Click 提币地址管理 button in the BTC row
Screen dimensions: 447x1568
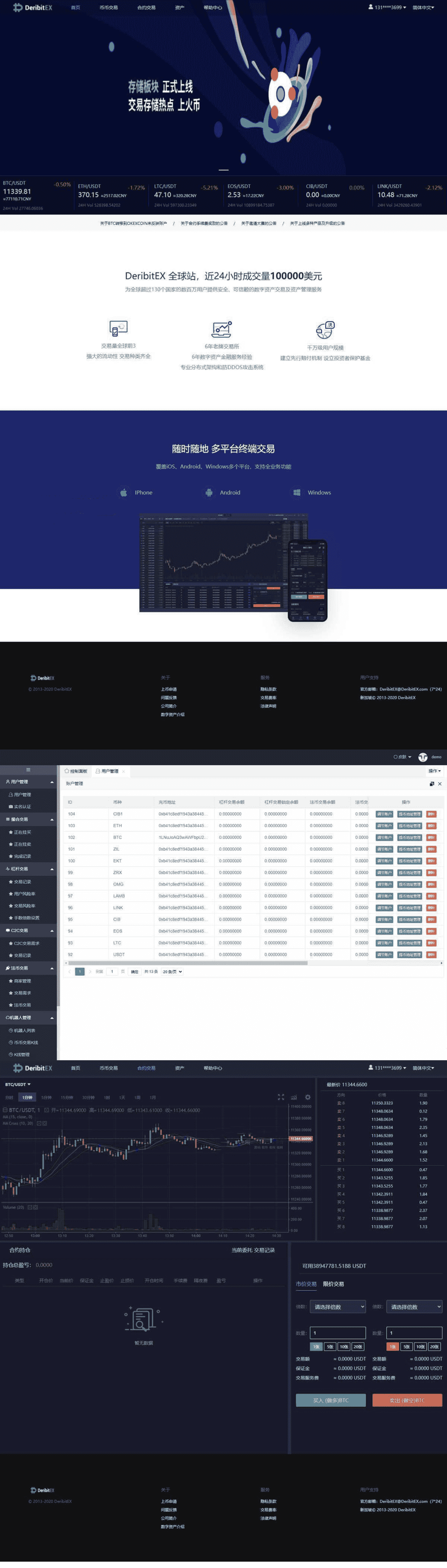point(409,837)
